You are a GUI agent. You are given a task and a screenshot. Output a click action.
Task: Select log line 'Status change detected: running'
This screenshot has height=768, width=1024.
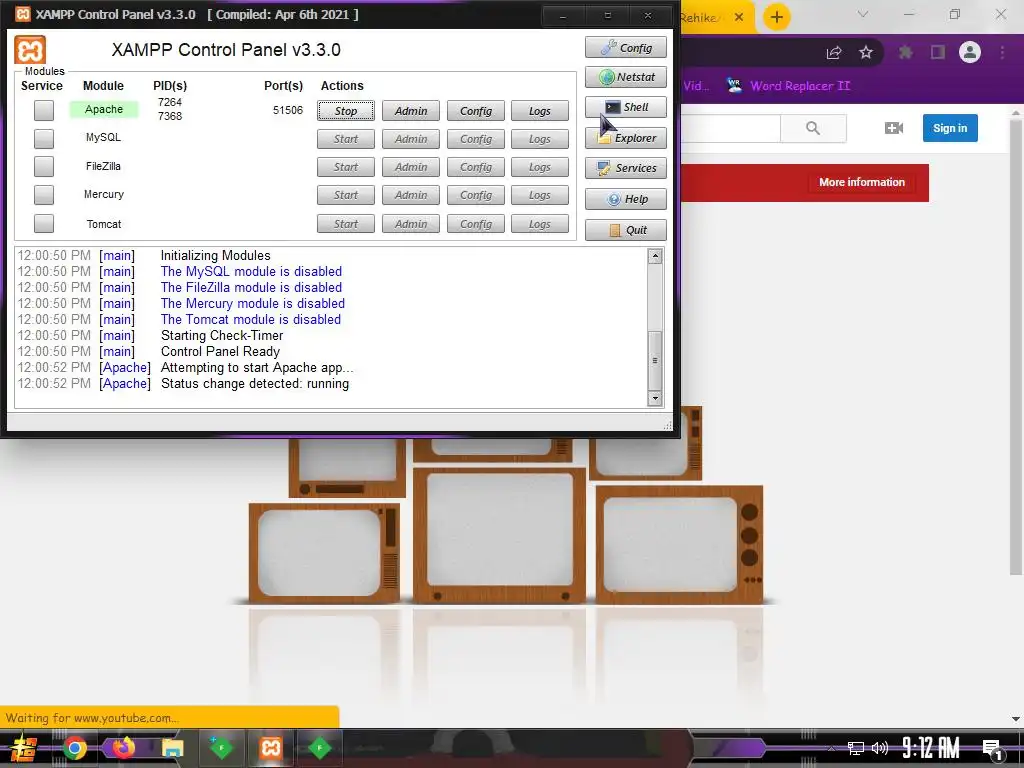(x=255, y=384)
